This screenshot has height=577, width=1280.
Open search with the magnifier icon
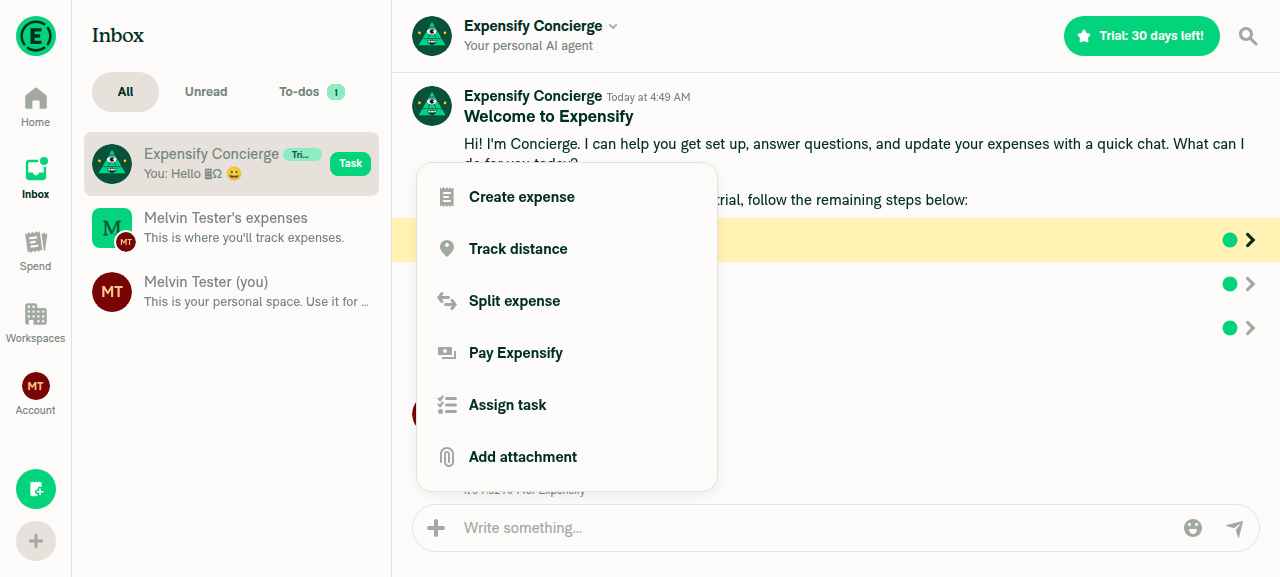1248,36
